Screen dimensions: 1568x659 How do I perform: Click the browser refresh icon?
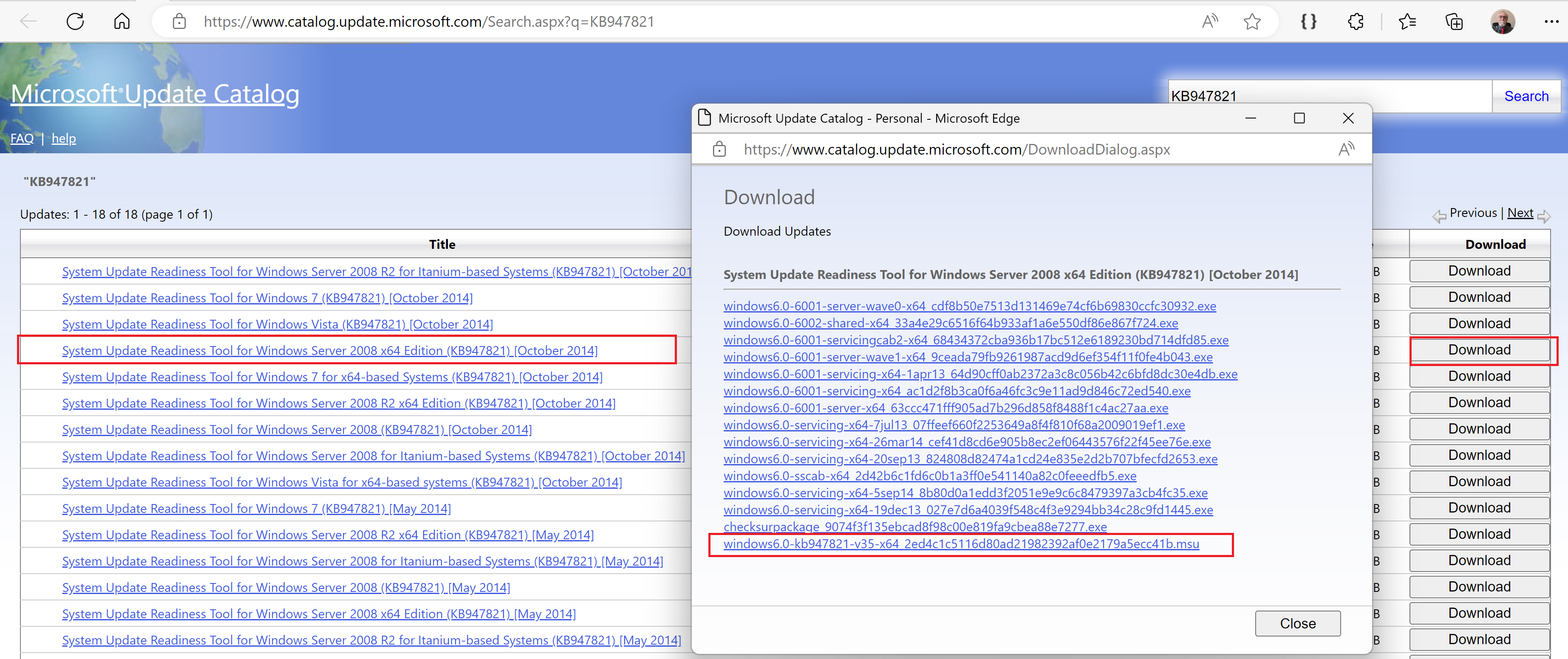pos(75,22)
